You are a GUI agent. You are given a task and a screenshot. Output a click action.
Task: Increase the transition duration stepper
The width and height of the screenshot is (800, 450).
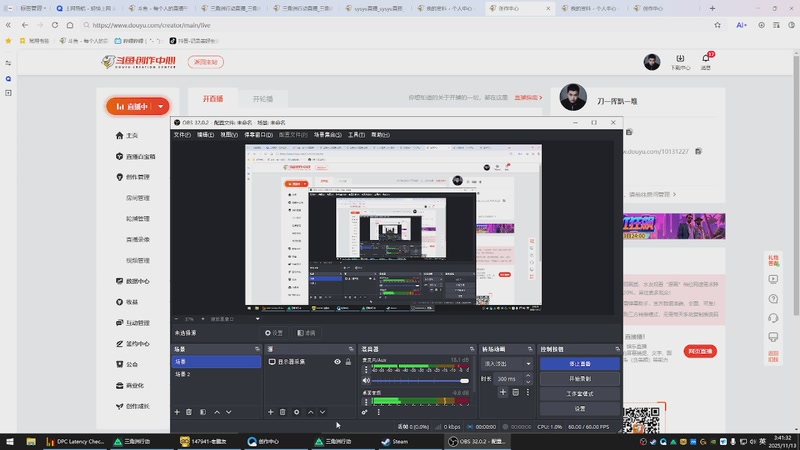(x=528, y=376)
